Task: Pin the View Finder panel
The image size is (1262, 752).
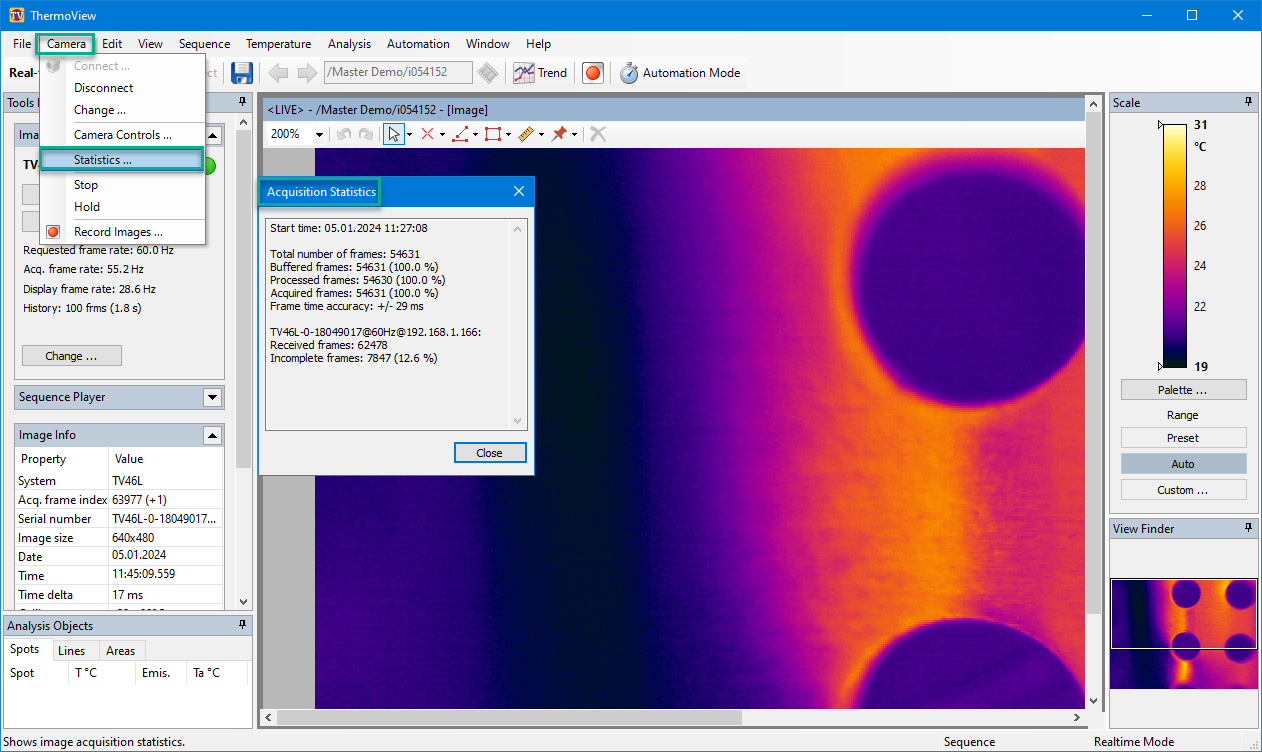Action: coord(1248,528)
